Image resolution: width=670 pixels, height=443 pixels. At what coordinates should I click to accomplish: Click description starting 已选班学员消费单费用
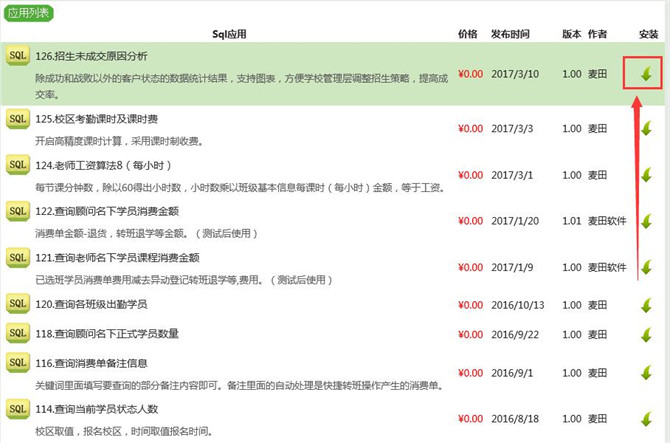[x=184, y=280]
